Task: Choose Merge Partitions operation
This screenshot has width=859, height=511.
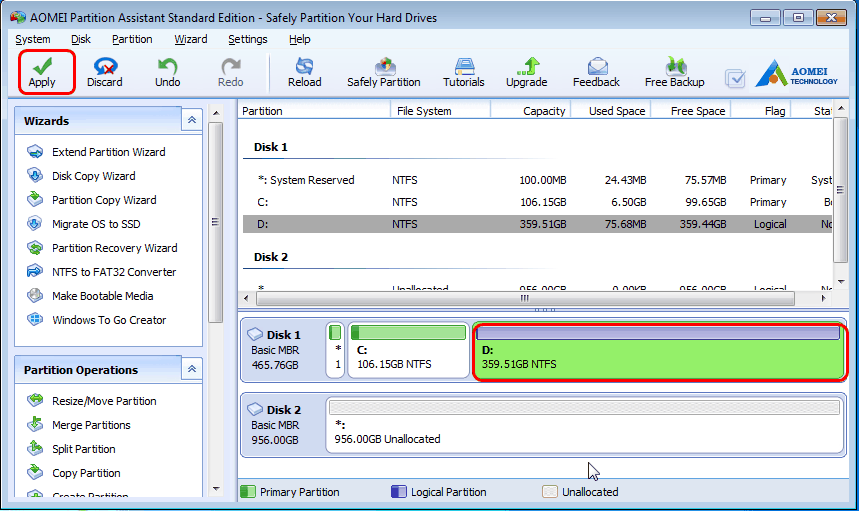Action: pyautogui.click(x=91, y=425)
